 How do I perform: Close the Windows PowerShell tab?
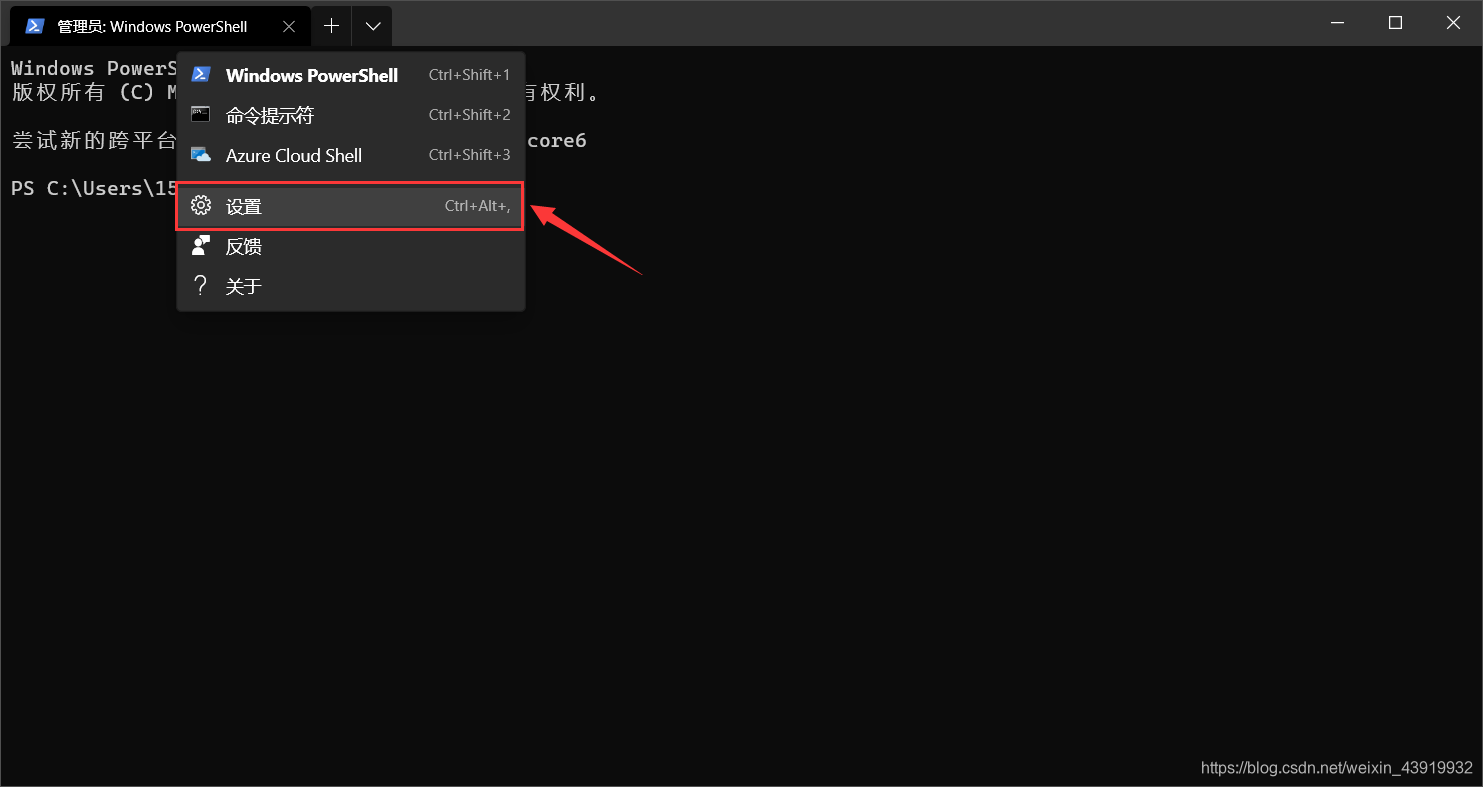[x=289, y=27]
